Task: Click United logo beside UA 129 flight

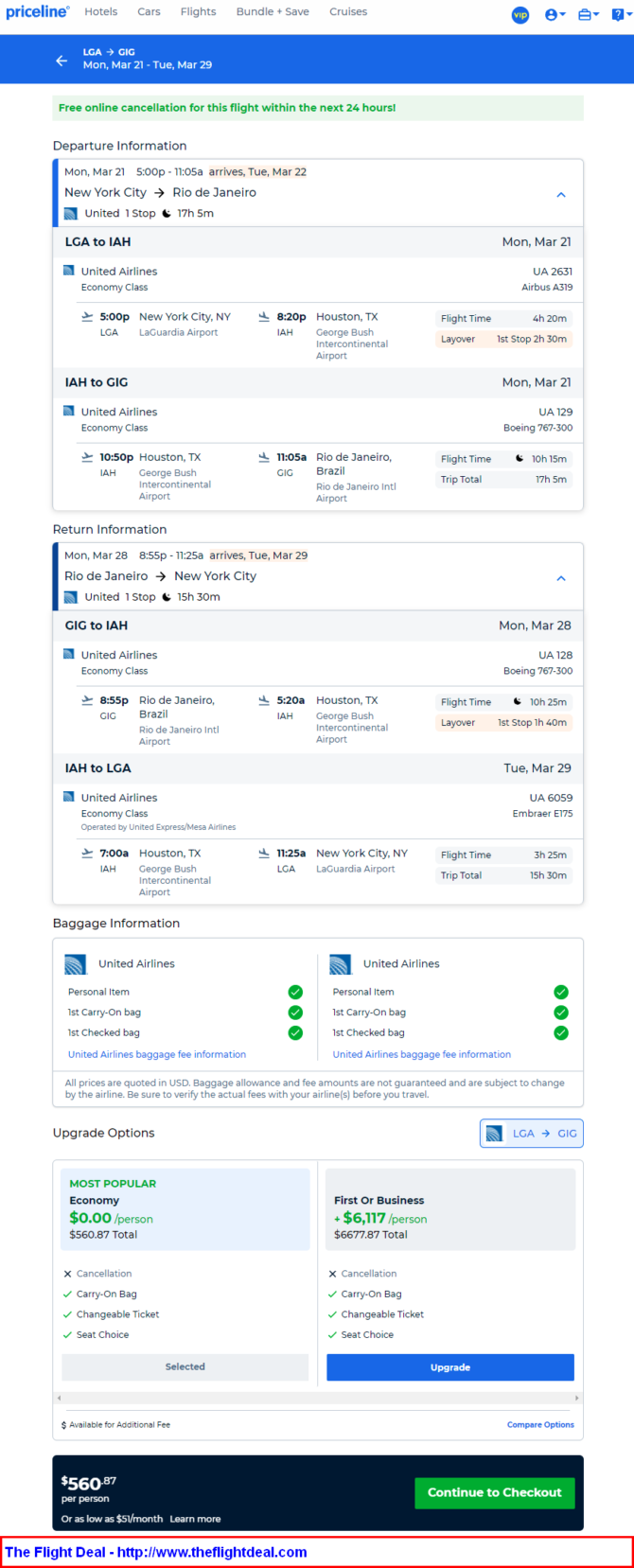Action: coord(68,412)
